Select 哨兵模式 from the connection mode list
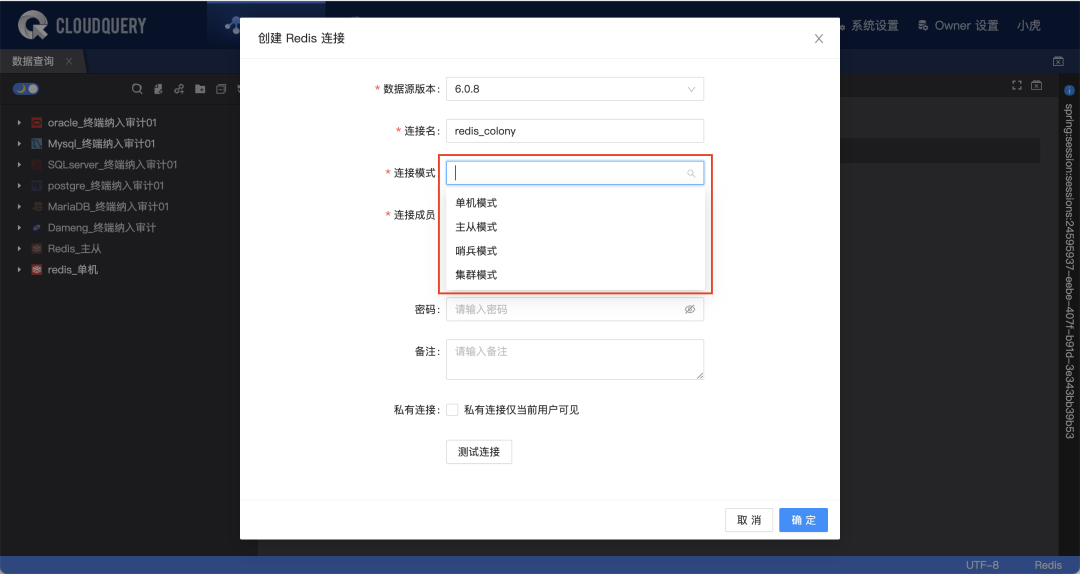 coord(575,251)
